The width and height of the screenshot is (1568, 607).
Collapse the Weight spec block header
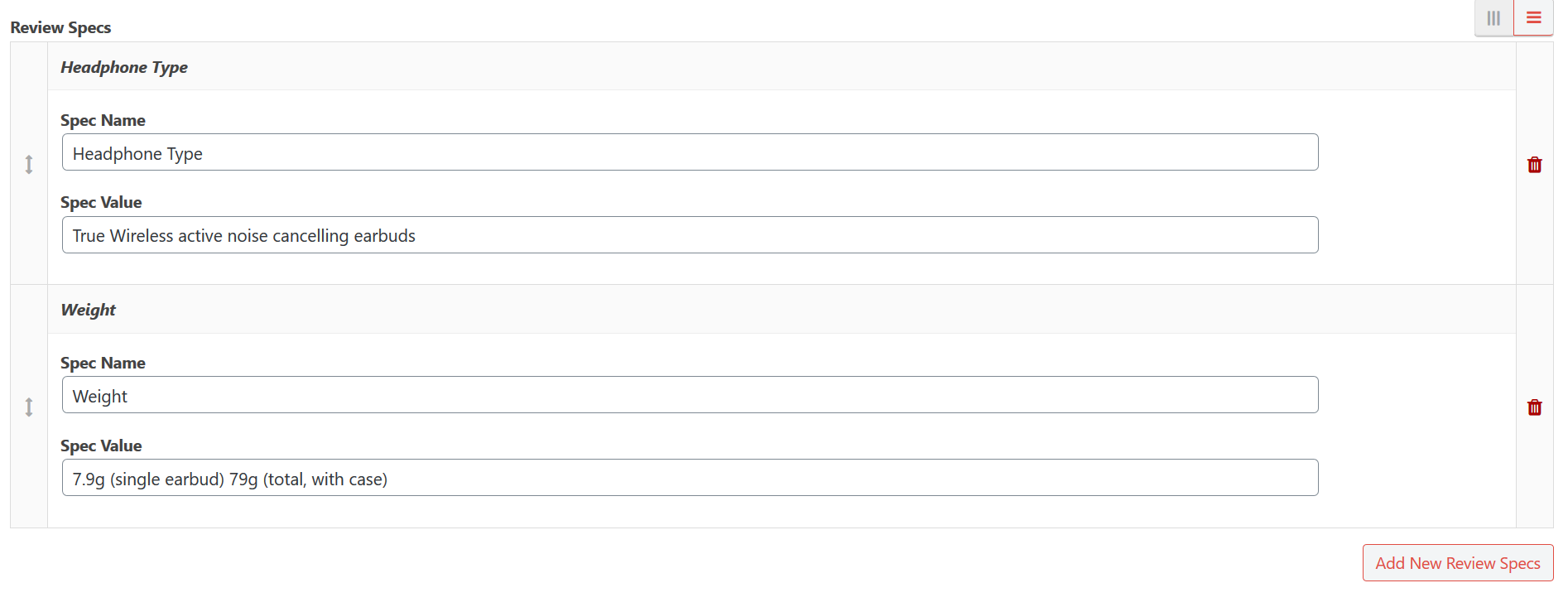pos(782,310)
